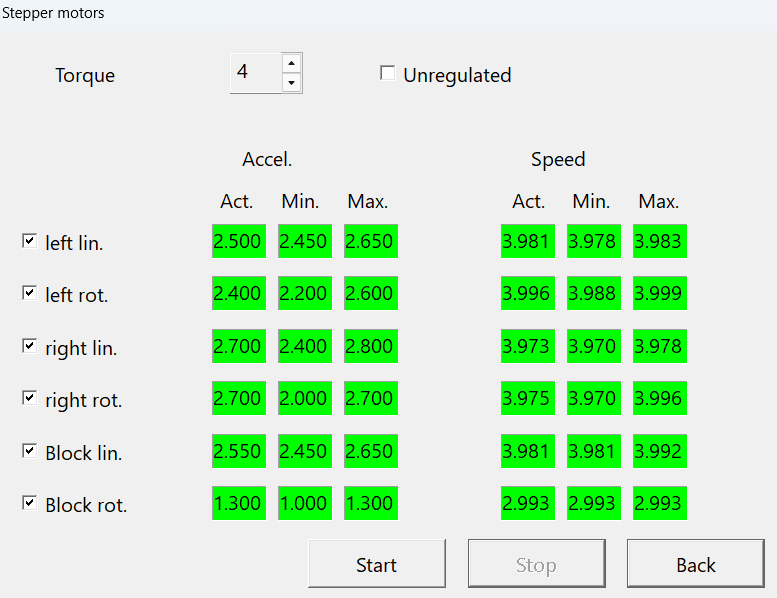
Task: Go Back from Stepper motors screen
Action: pyautogui.click(x=696, y=564)
